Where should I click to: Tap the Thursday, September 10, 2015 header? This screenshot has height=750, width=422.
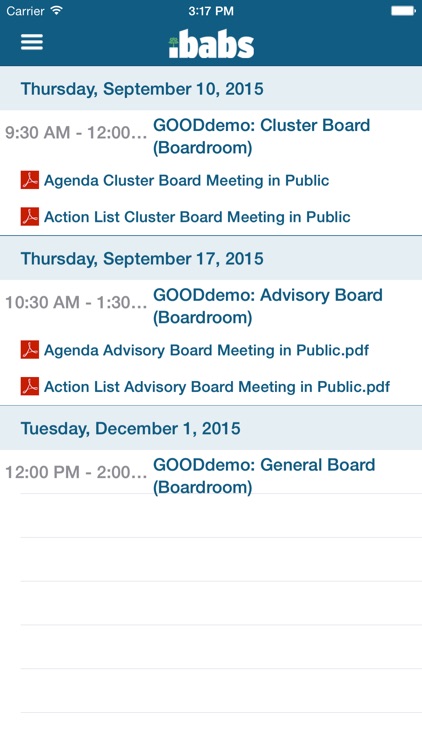[211, 88]
